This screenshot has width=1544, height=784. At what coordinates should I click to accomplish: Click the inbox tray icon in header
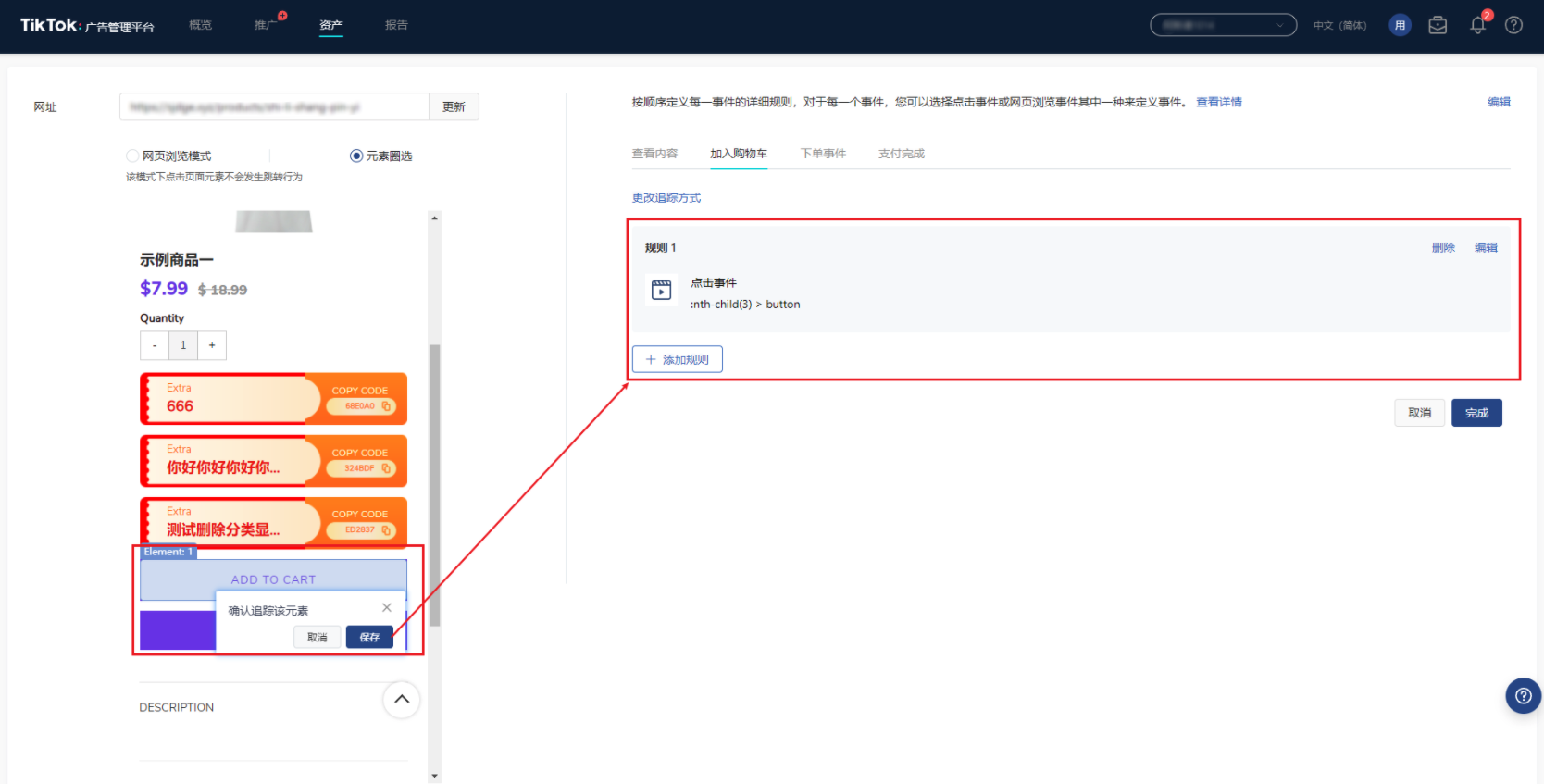tap(1438, 26)
